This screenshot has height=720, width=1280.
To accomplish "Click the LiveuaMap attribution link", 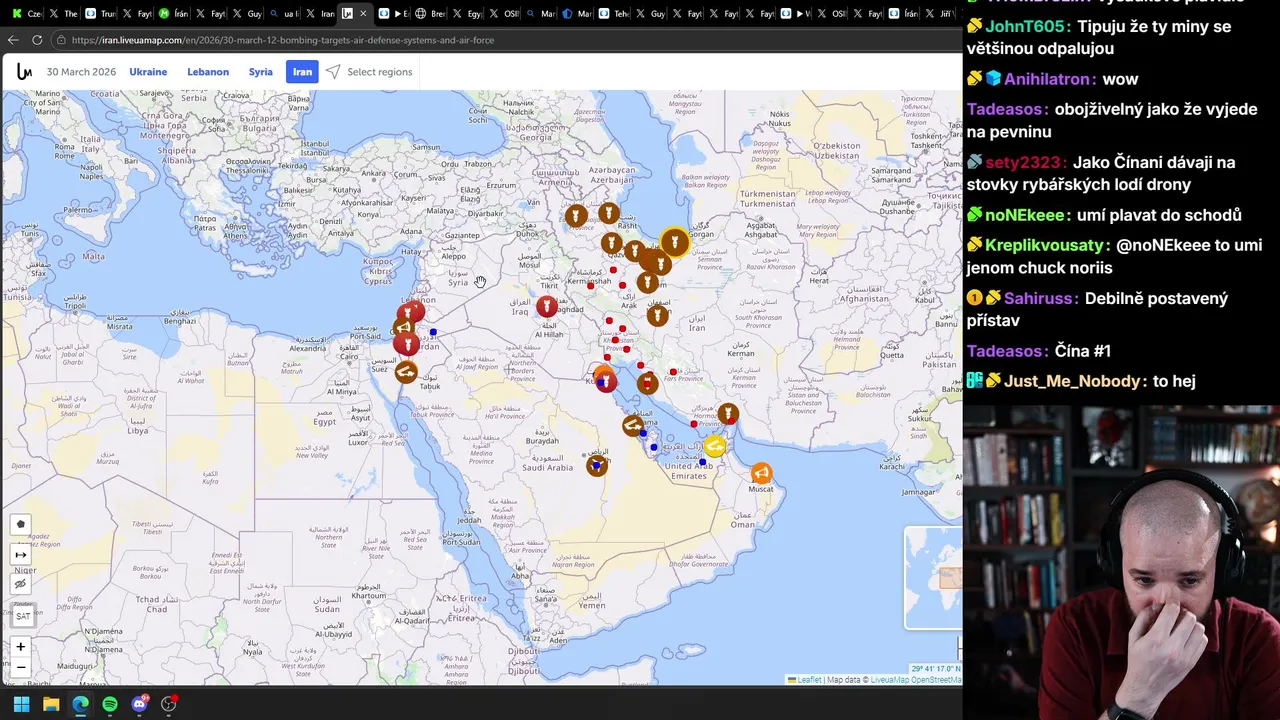I will (x=889, y=680).
